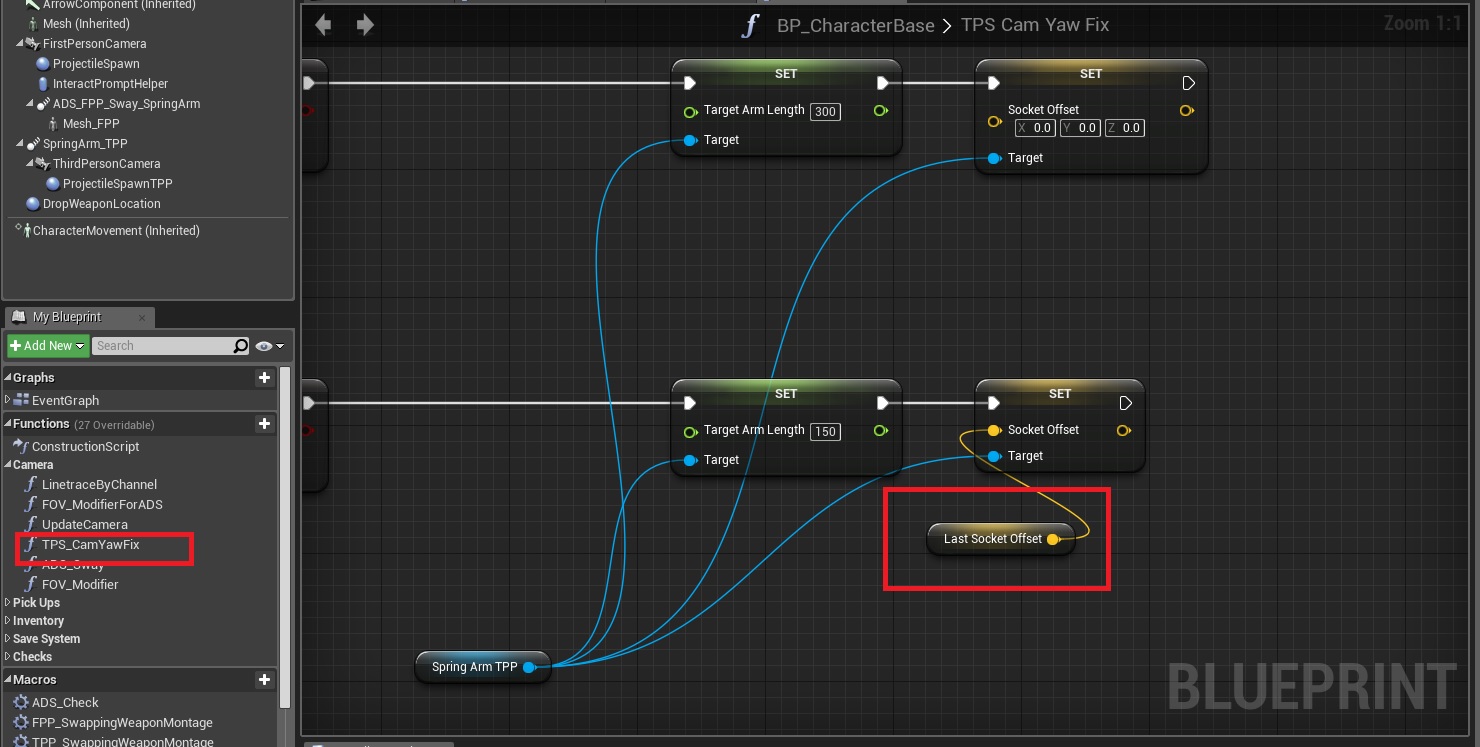This screenshot has width=1480, height=747.
Task: Click the plus icon next to Graphs
Action: point(264,378)
